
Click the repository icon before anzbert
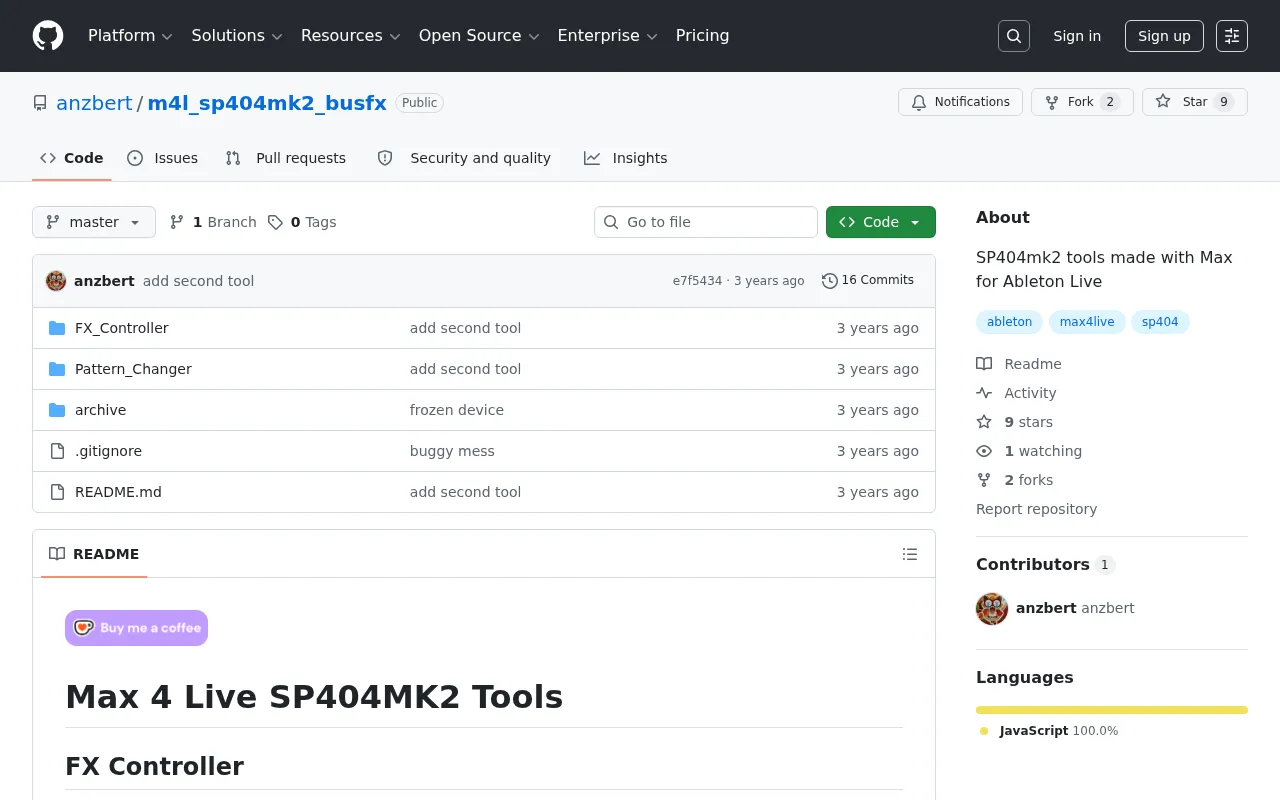tap(40, 103)
